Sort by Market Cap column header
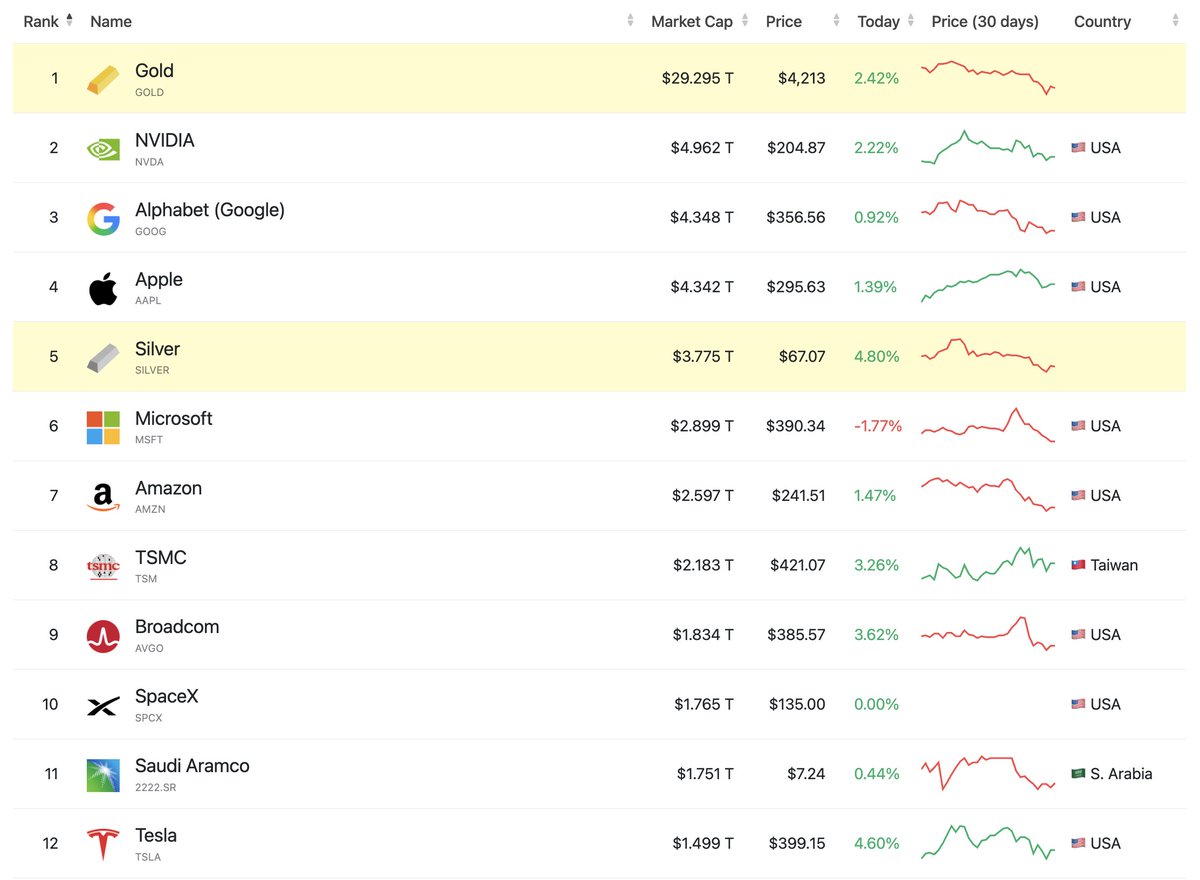Screen dimensions: 1200x880 click(692, 21)
